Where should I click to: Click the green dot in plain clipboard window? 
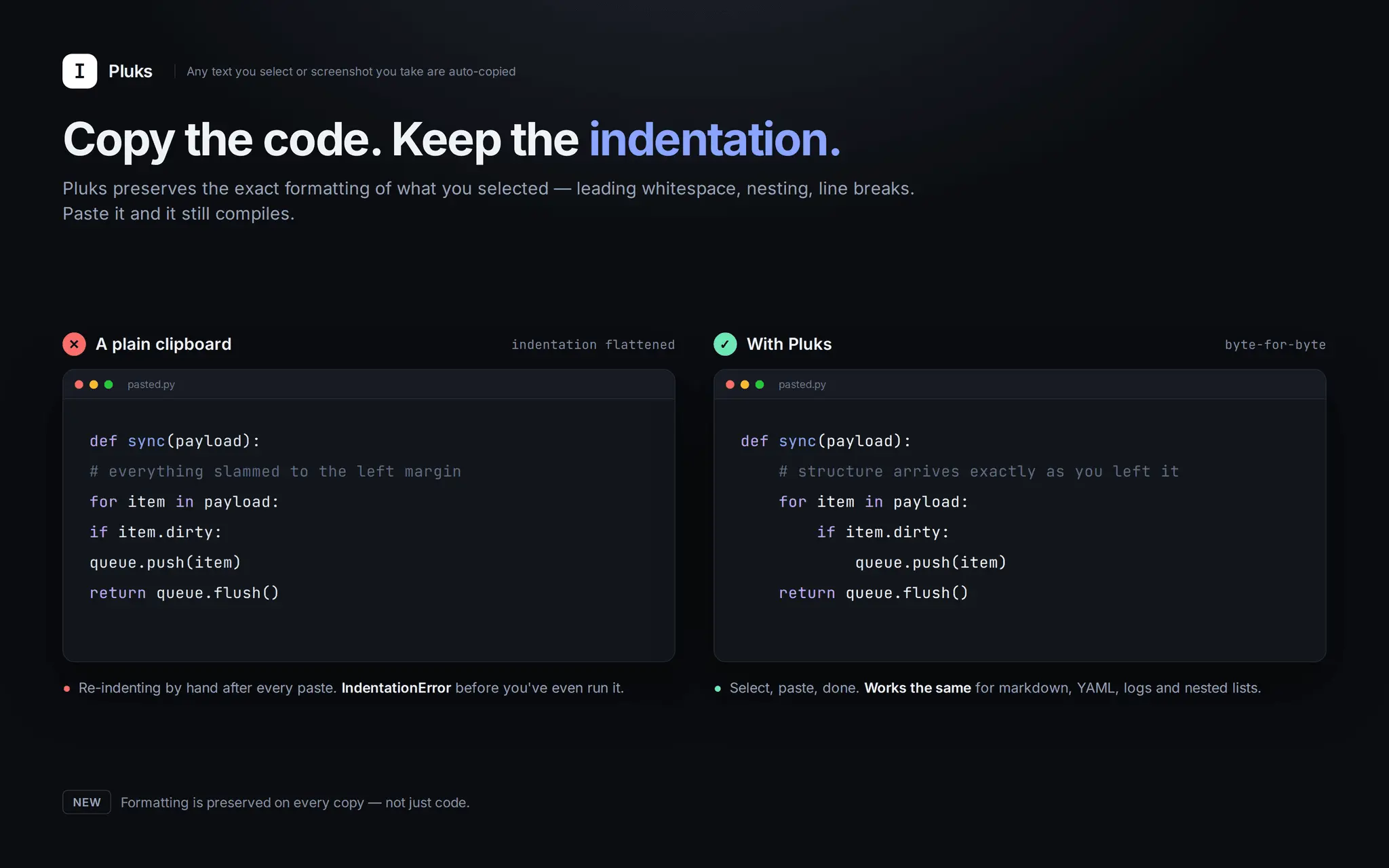[109, 384]
